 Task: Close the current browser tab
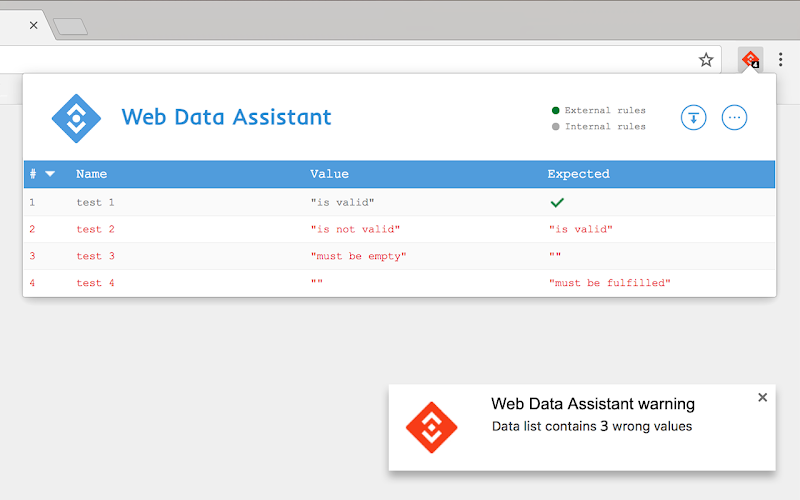point(34,25)
